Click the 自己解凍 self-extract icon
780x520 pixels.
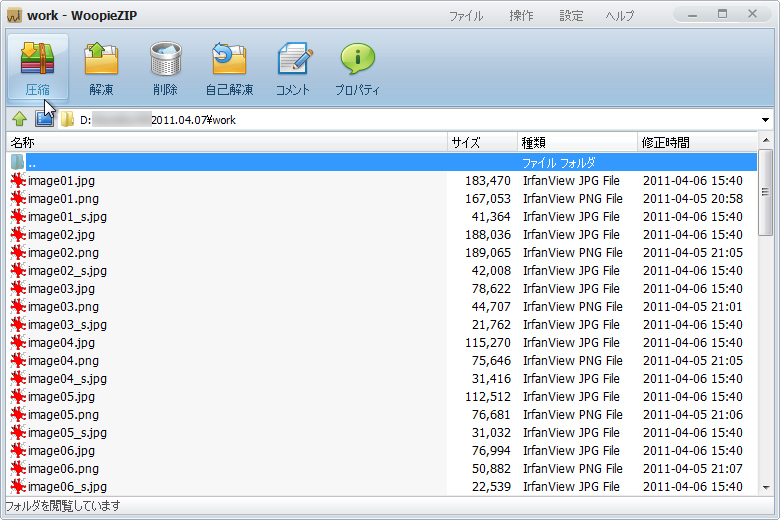[x=229, y=59]
